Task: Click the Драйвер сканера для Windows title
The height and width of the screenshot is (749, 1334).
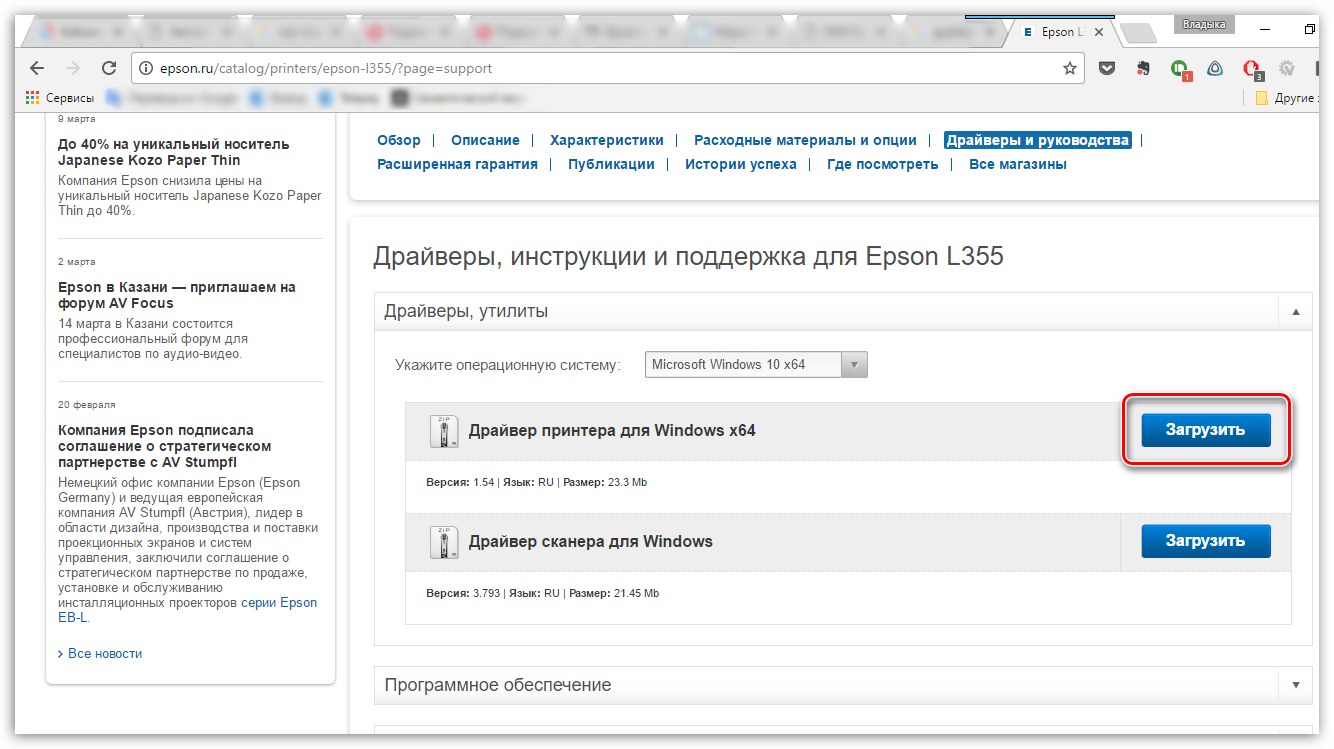Action: 591,542
